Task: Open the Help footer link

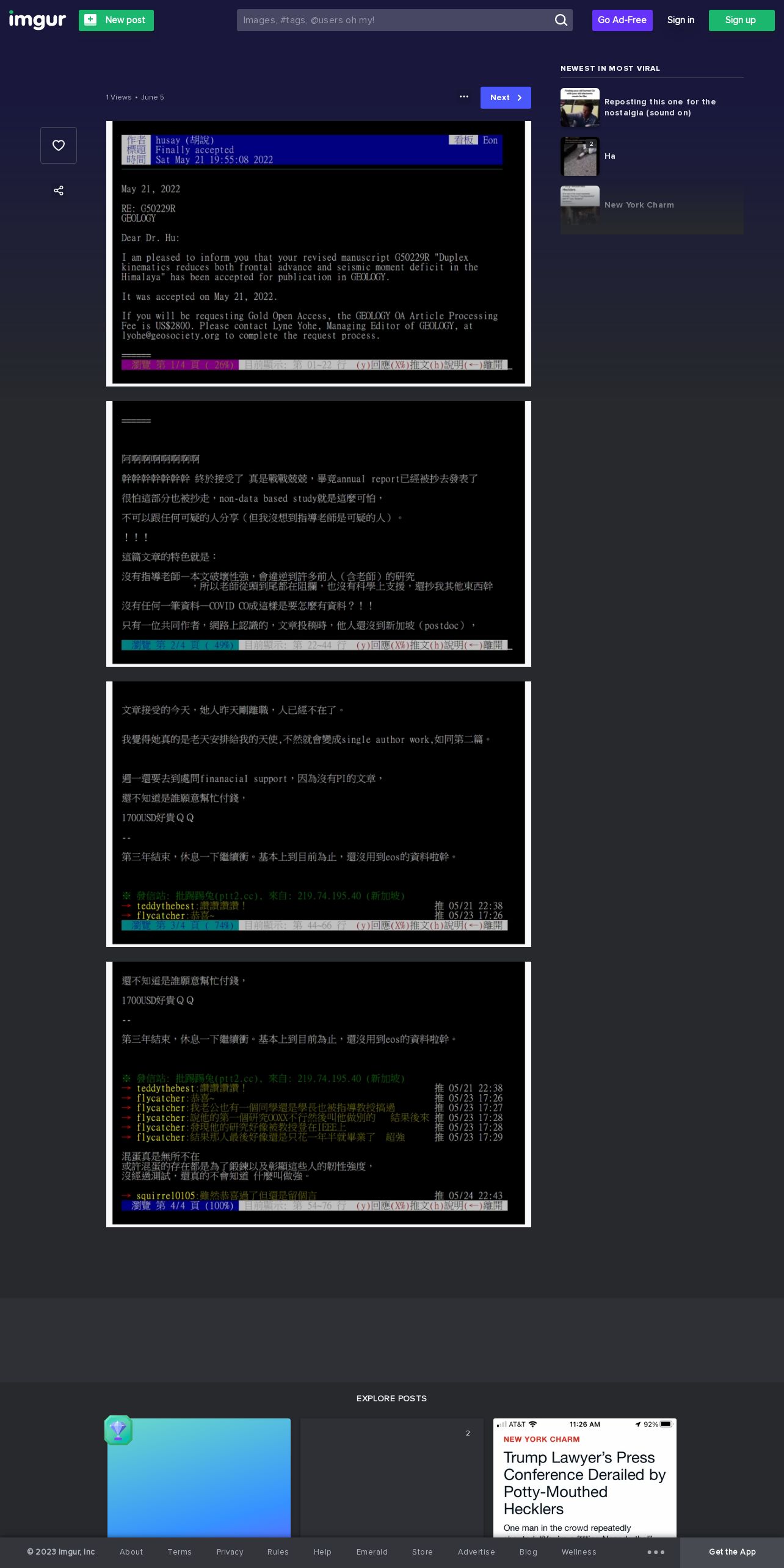Action: (322, 1552)
